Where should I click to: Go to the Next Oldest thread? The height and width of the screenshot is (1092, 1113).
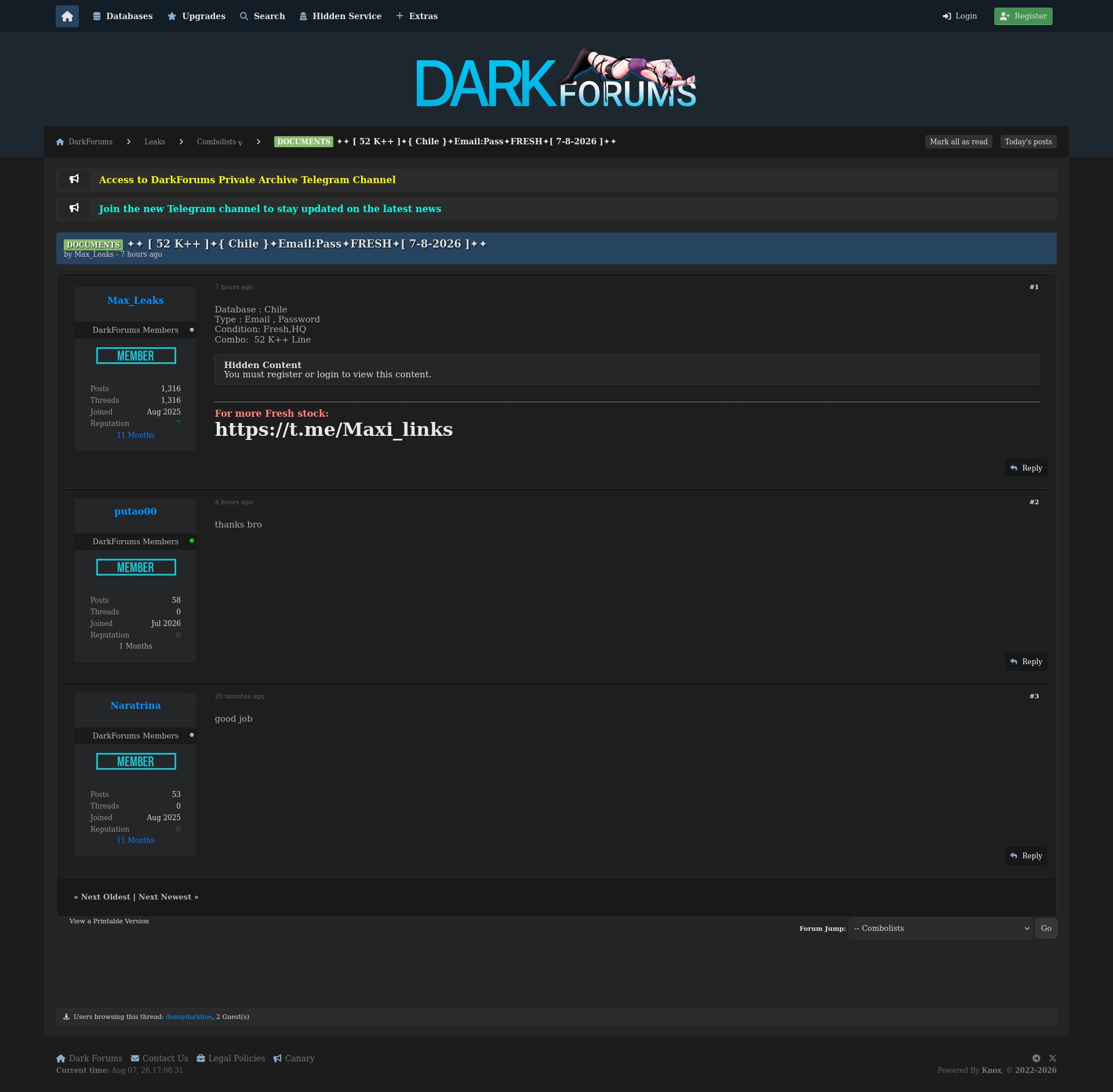tap(106, 897)
